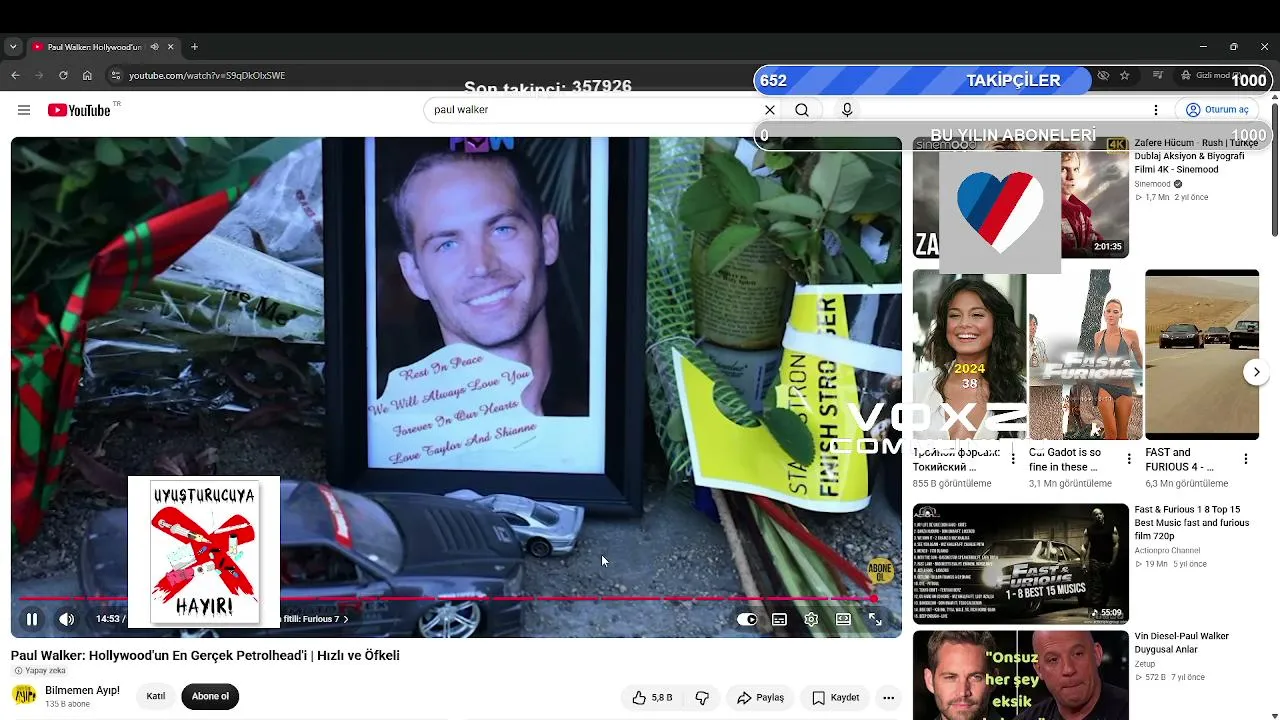Open 'Zafere Hücum - Rush' video title

point(1196,156)
